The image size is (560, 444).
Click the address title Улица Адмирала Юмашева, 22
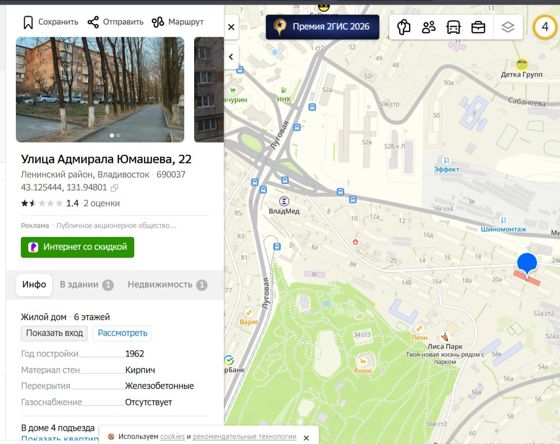[106, 159]
